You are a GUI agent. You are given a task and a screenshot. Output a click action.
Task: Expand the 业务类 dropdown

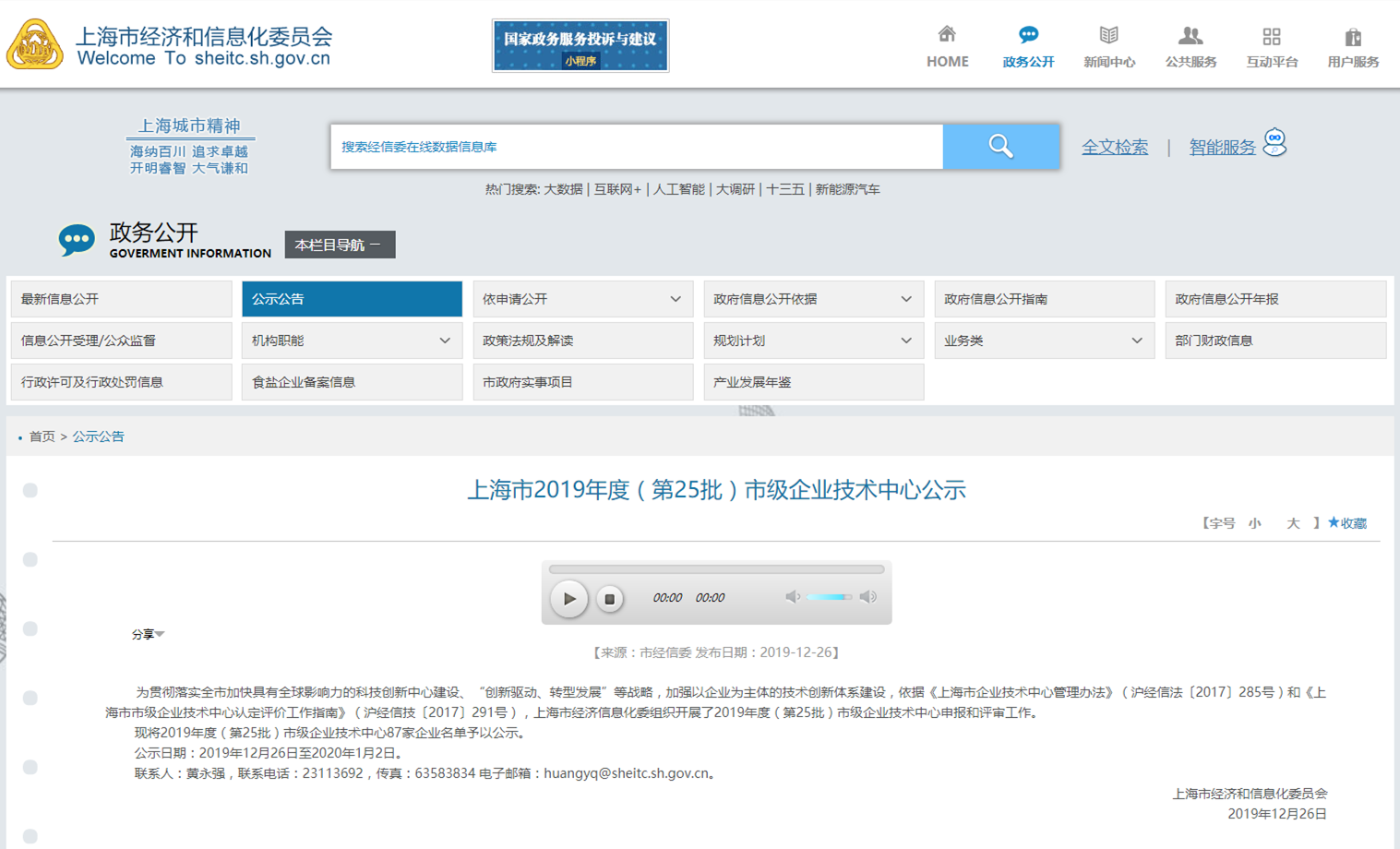point(1136,341)
